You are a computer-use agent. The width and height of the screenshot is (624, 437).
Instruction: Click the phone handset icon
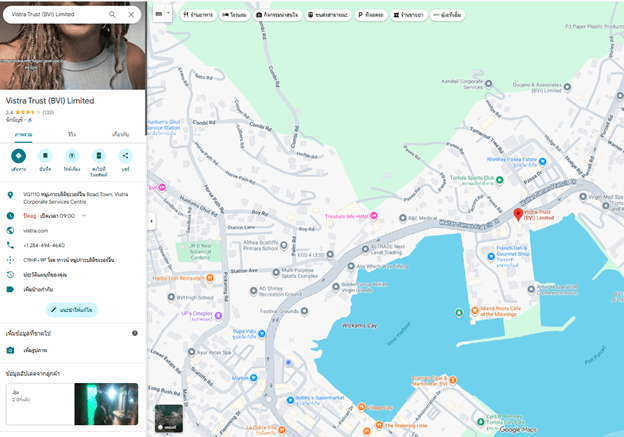[x=10, y=245]
